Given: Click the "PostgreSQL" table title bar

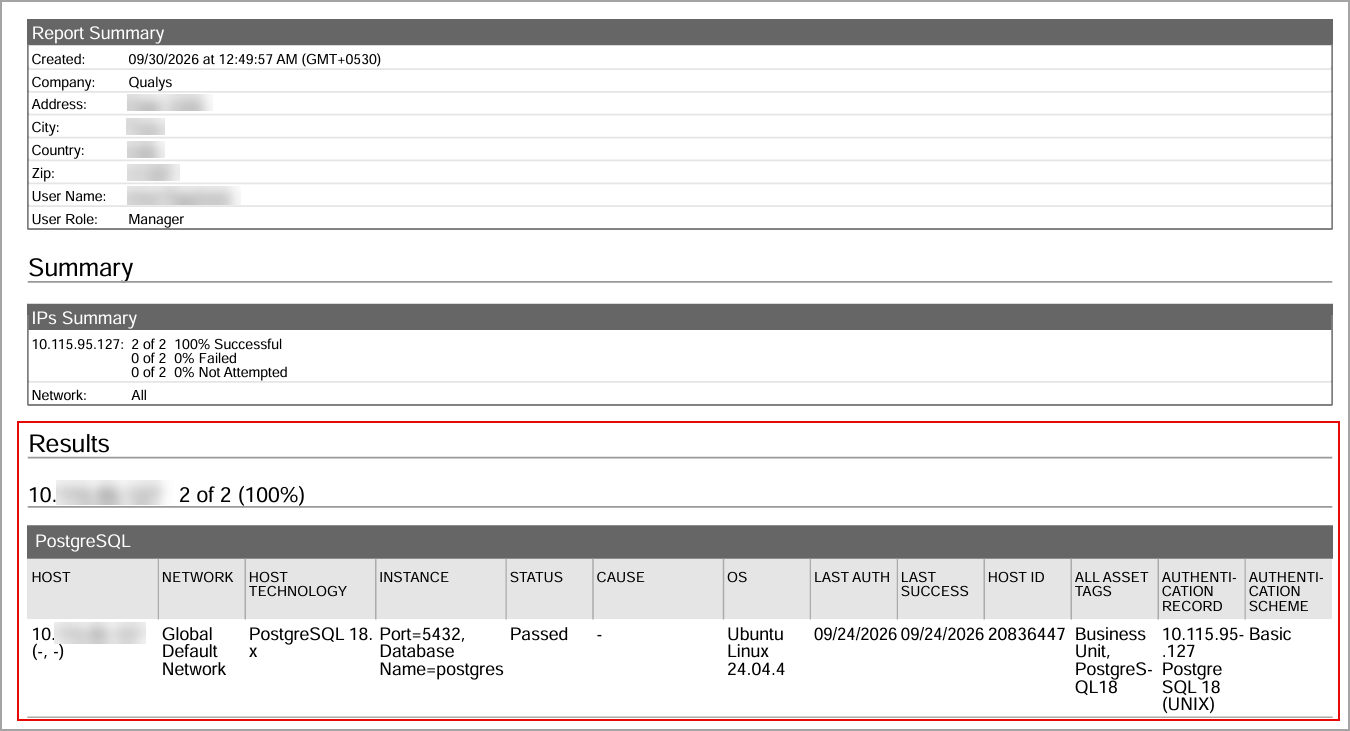Looking at the screenshot, I should coord(679,542).
